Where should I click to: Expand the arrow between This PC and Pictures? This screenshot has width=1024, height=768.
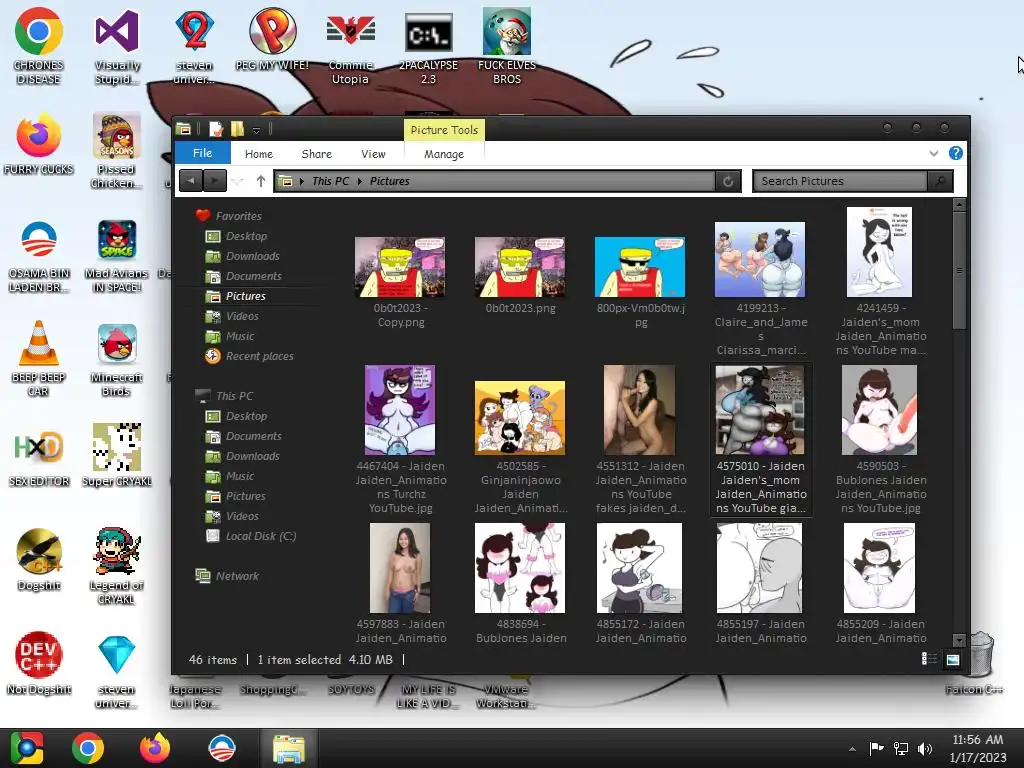(360, 181)
